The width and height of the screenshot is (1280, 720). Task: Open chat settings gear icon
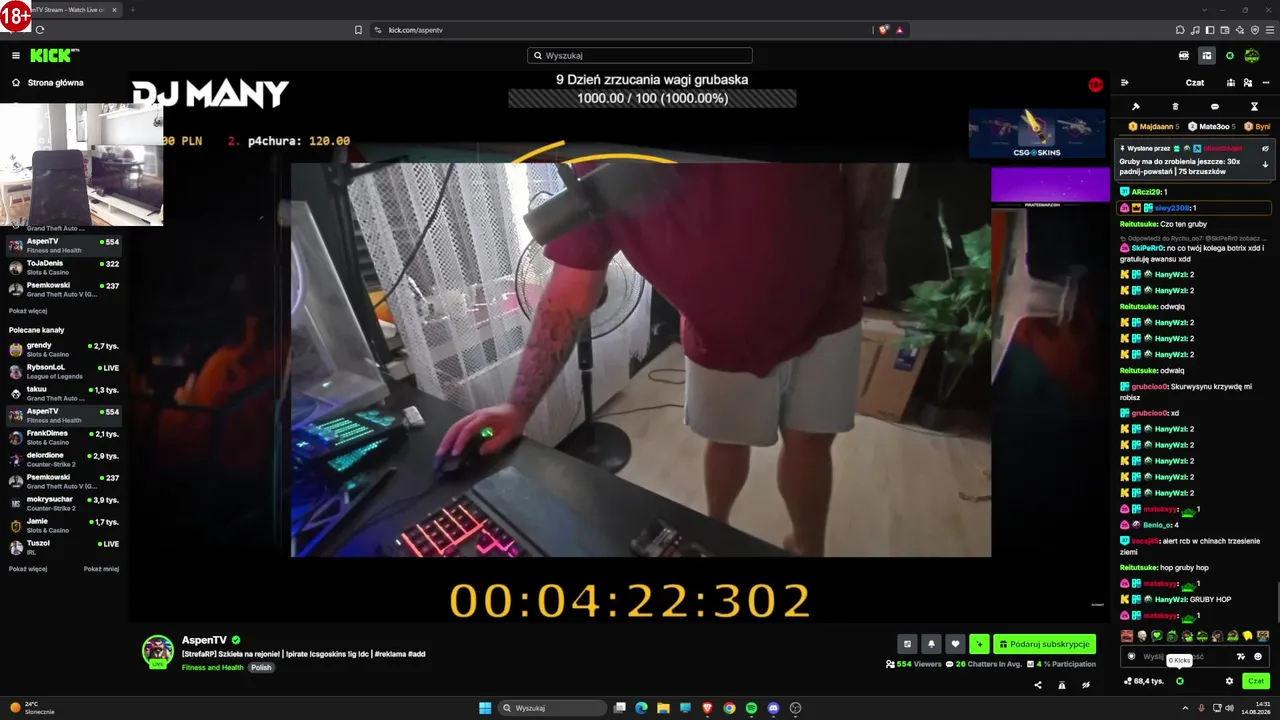pos(1229,681)
